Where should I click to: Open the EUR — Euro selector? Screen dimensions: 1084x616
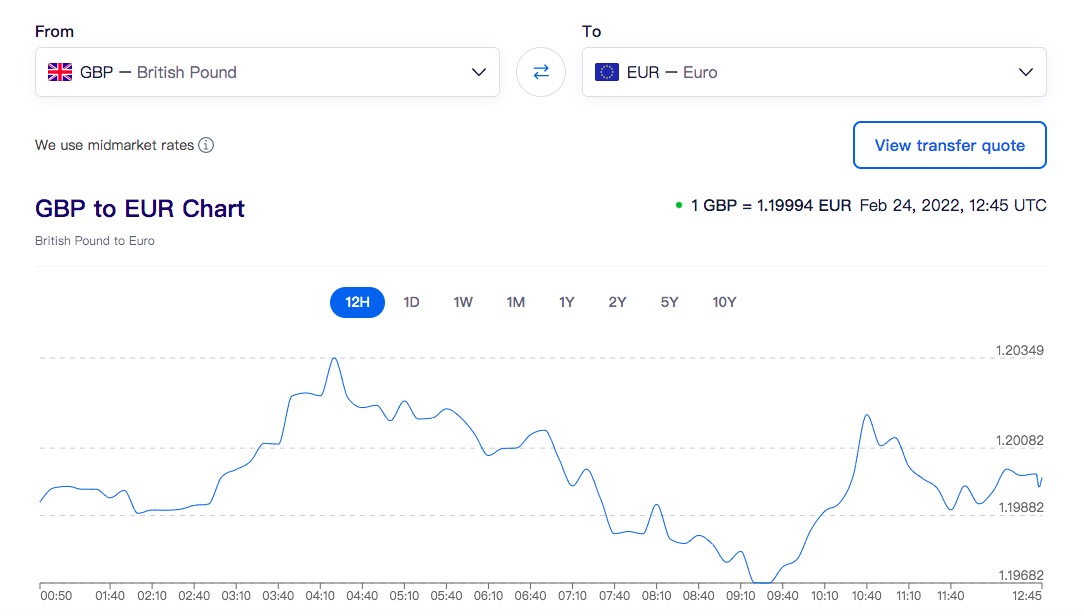(x=800, y=72)
